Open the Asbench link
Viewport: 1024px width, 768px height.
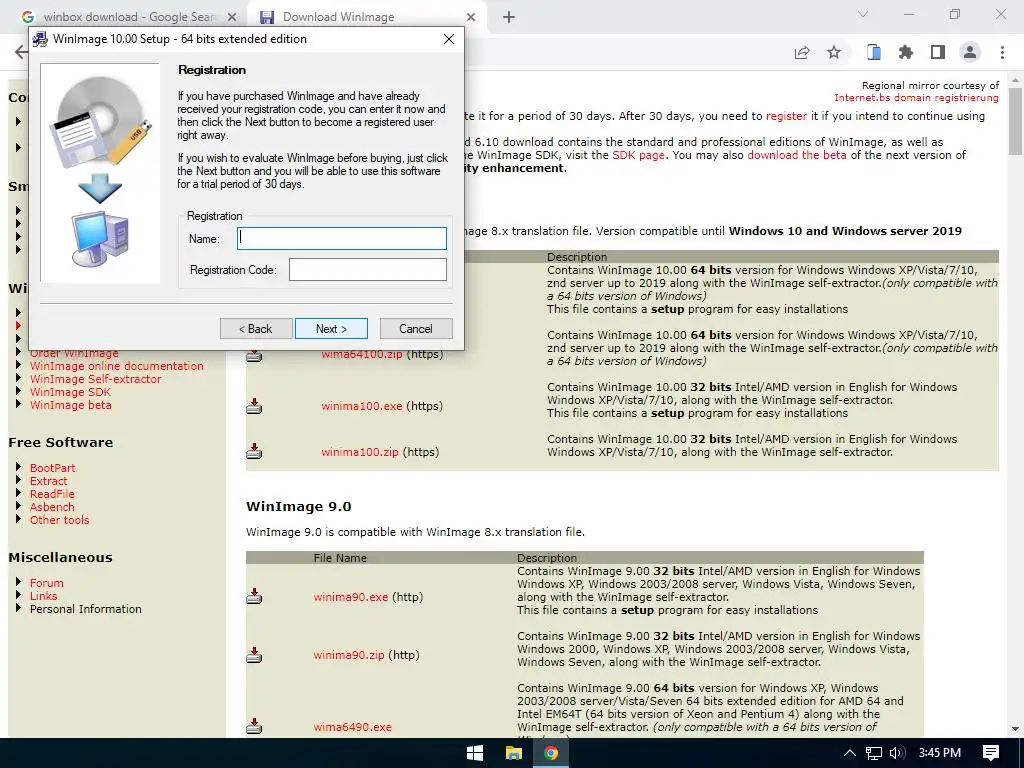point(52,507)
